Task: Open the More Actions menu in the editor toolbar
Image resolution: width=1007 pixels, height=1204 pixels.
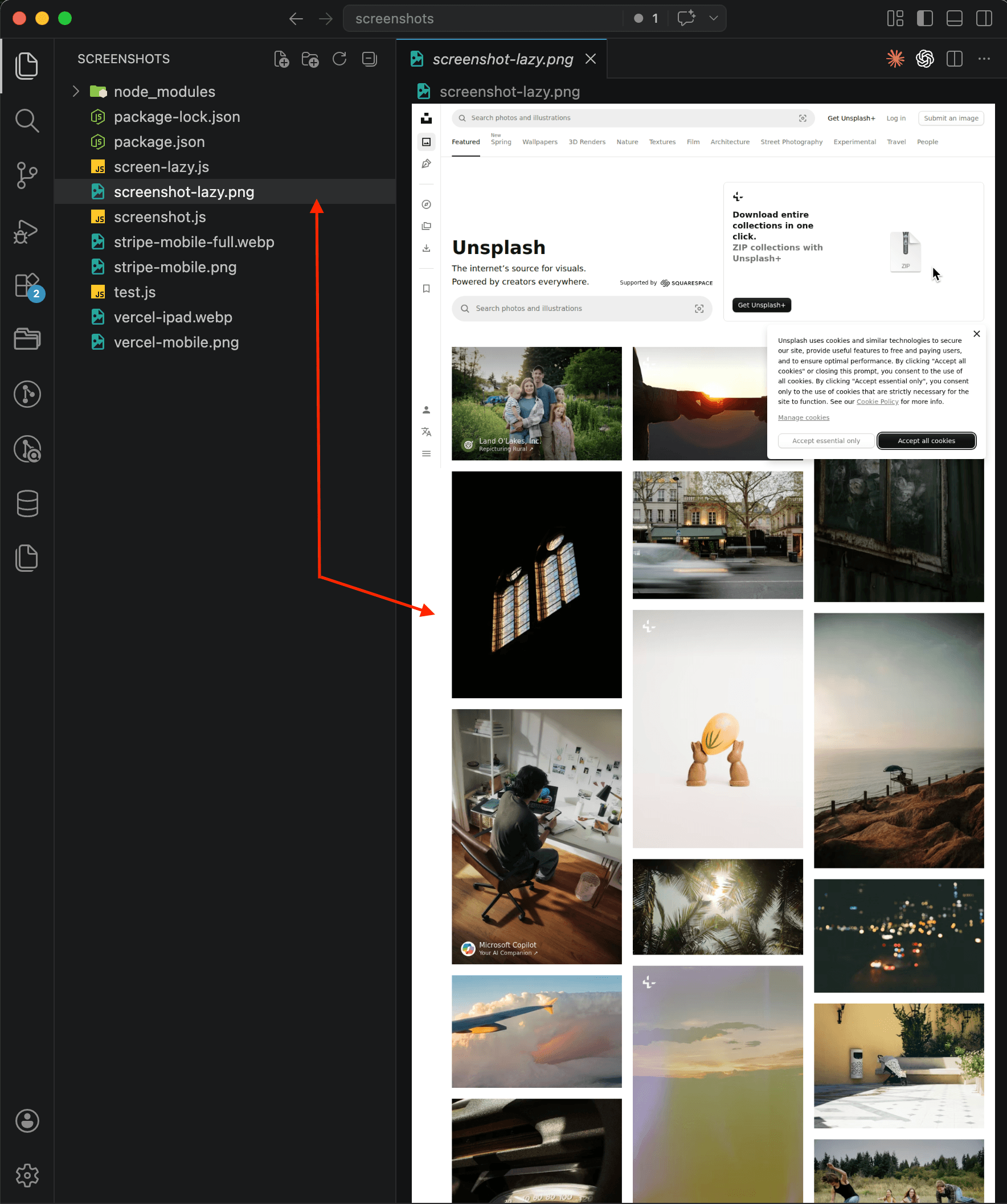Action: tap(985, 59)
